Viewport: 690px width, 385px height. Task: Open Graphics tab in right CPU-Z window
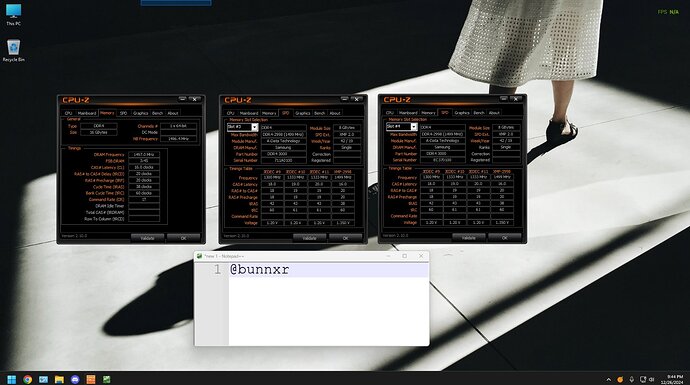pos(462,113)
